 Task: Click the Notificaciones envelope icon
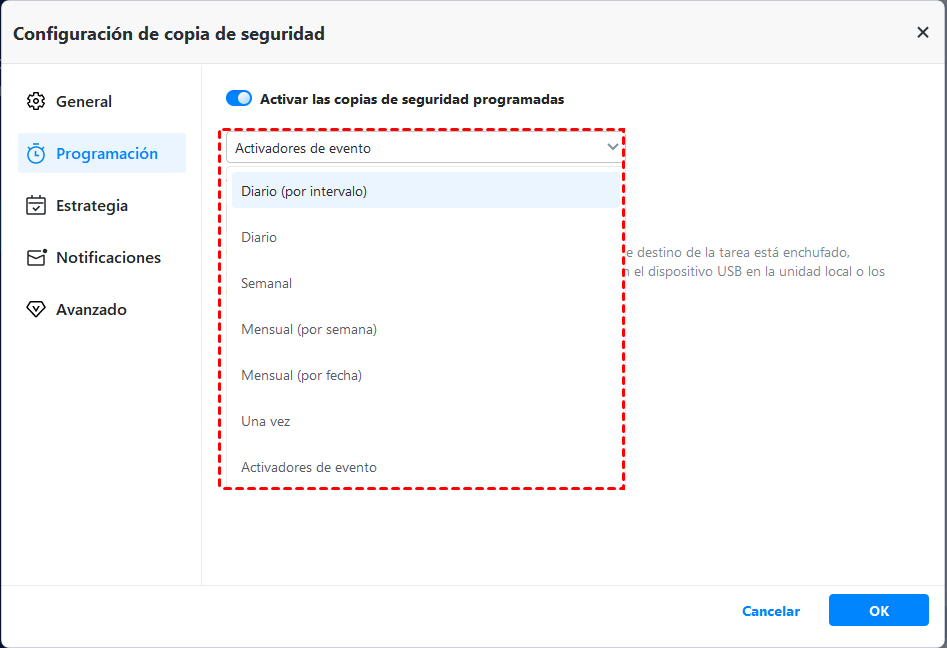pos(36,258)
